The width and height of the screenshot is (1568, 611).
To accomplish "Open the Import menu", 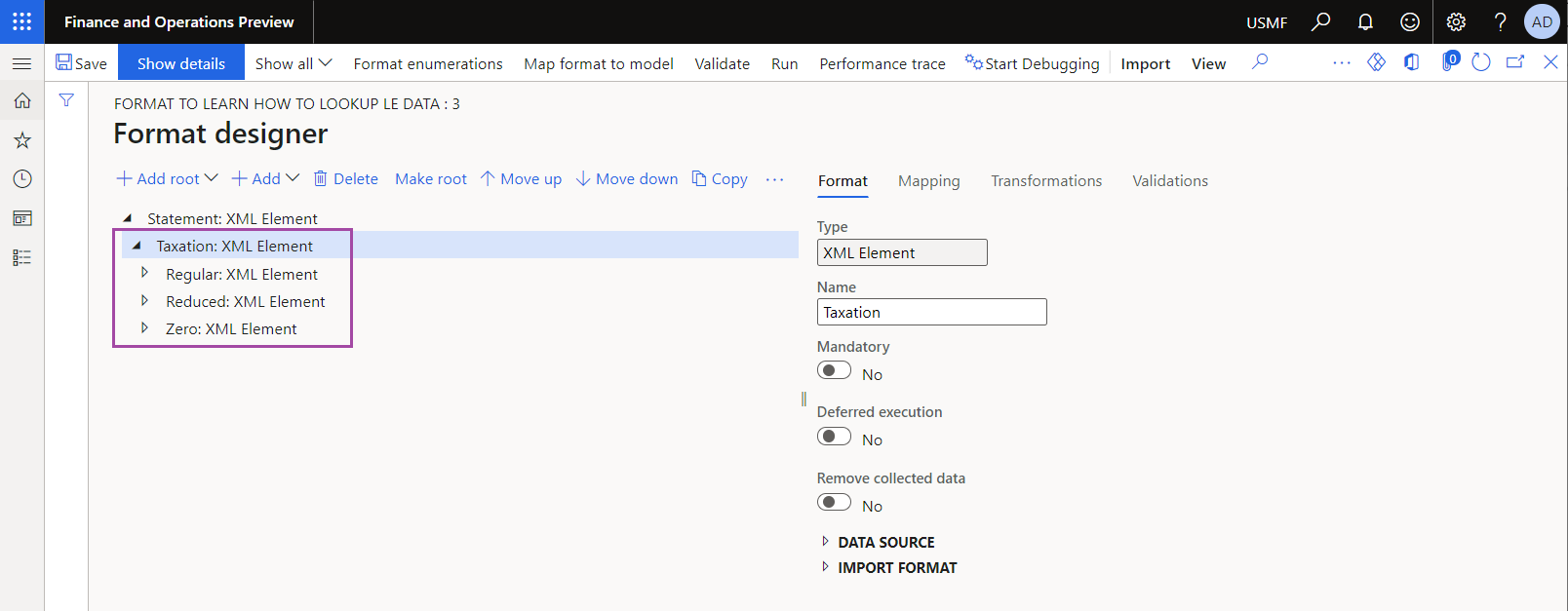I will pyautogui.click(x=1146, y=63).
